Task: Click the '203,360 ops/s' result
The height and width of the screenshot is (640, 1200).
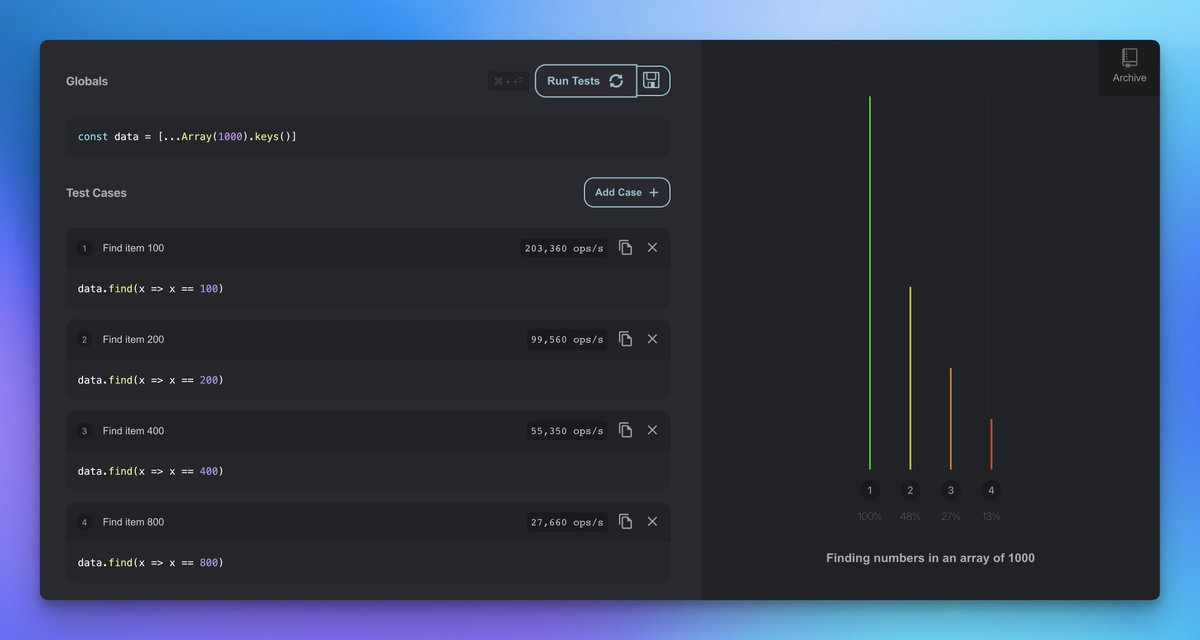Action: 564,248
